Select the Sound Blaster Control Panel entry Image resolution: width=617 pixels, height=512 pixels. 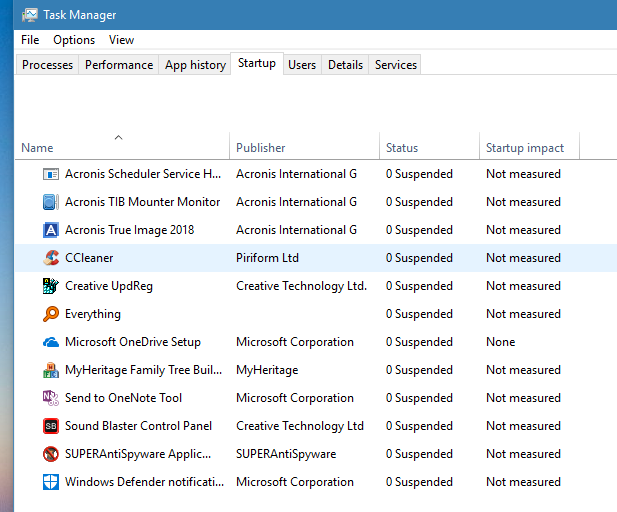pyautogui.click(x=138, y=426)
